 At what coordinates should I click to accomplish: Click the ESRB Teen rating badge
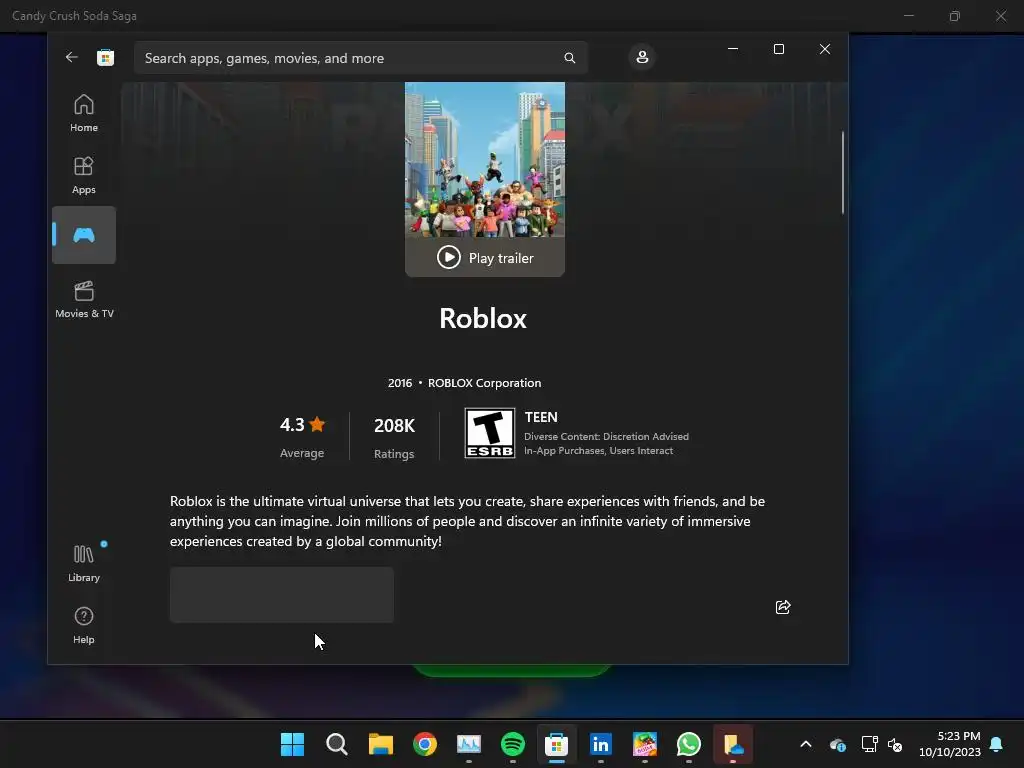point(489,433)
